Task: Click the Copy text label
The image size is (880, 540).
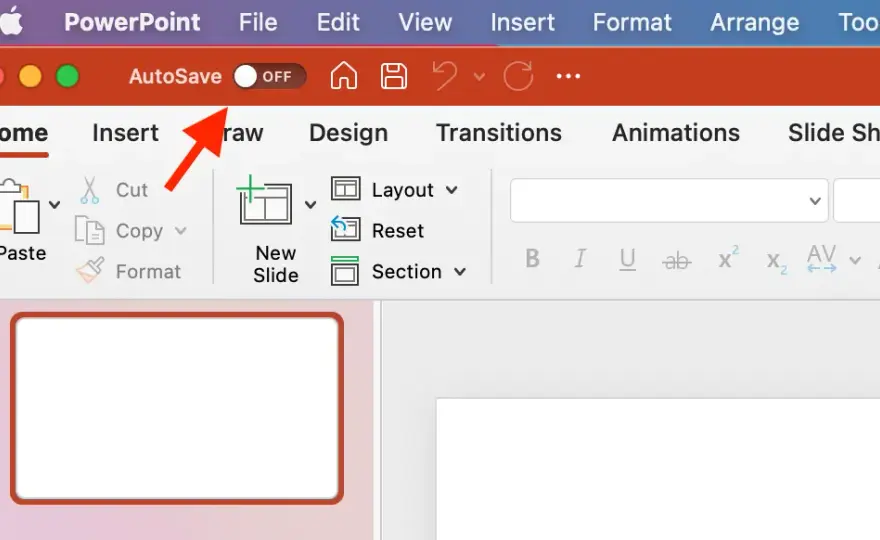Action: (139, 231)
